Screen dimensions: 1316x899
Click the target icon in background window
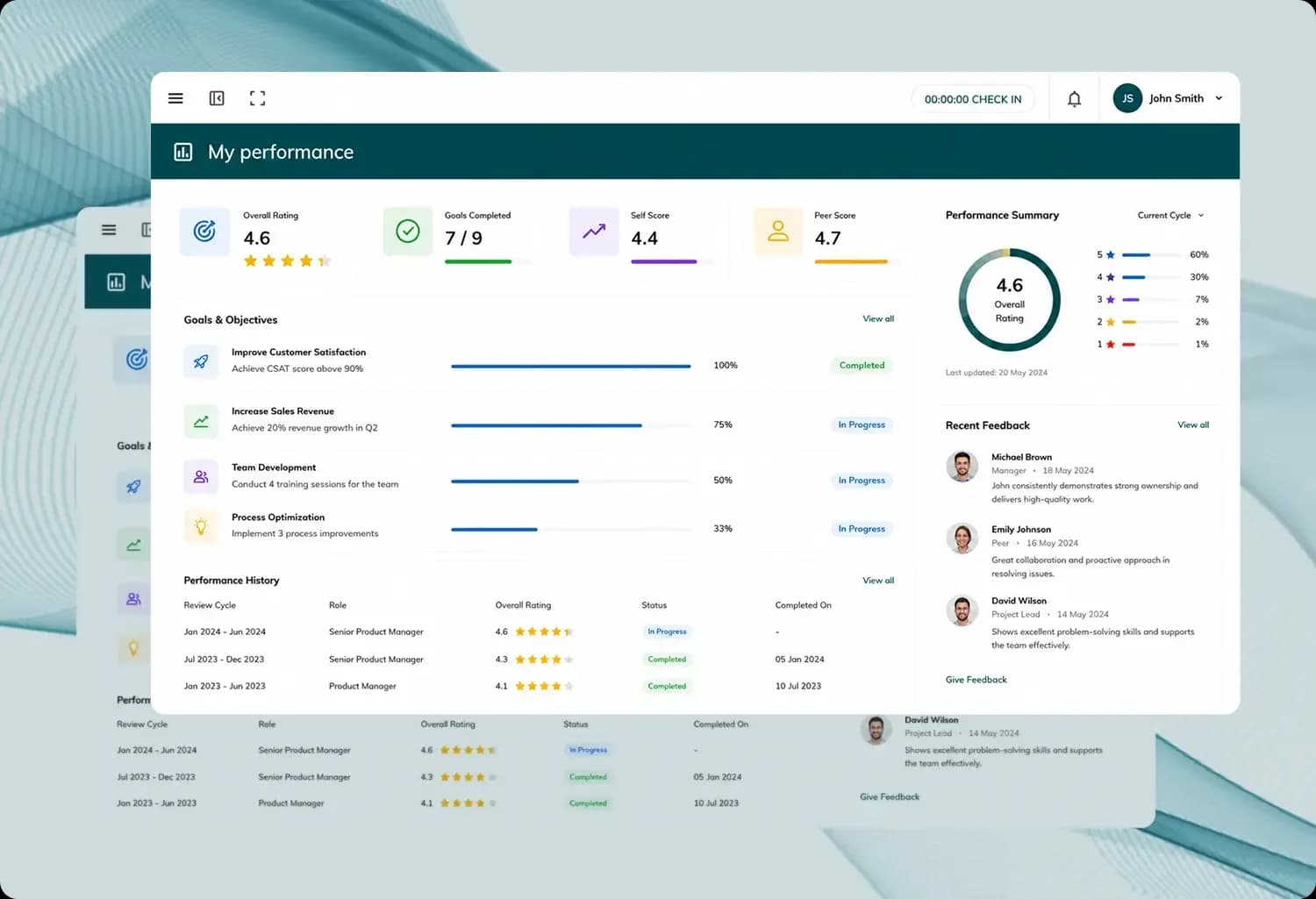pyautogui.click(x=136, y=359)
